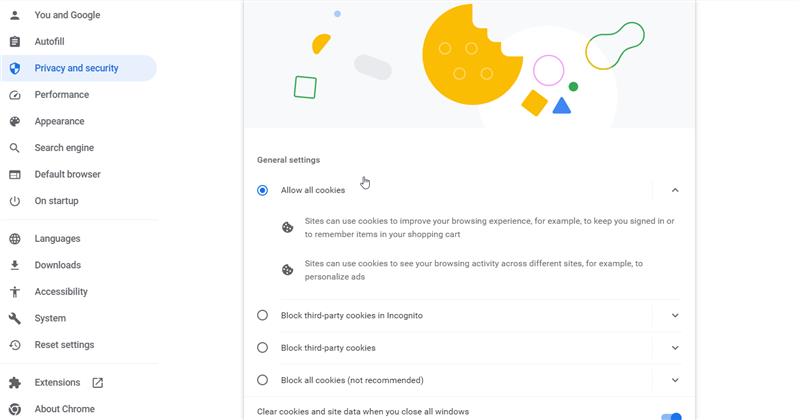Click the Extensions puzzle piece icon

click(15, 382)
